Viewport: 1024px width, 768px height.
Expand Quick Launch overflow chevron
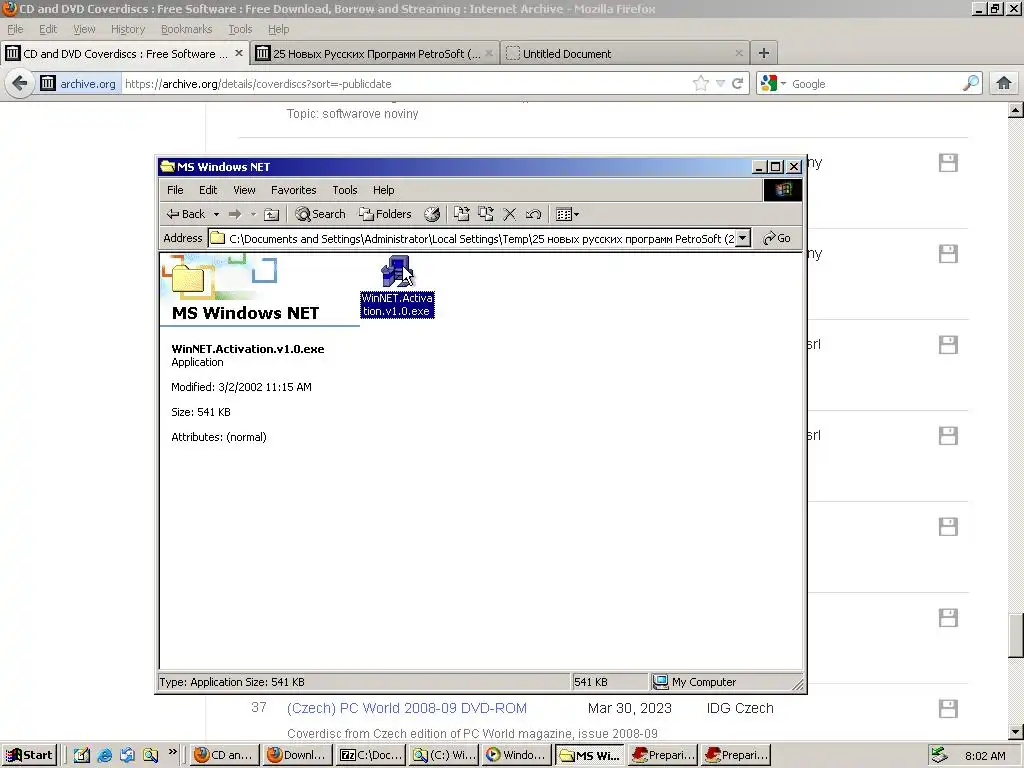tap(173, 752)
